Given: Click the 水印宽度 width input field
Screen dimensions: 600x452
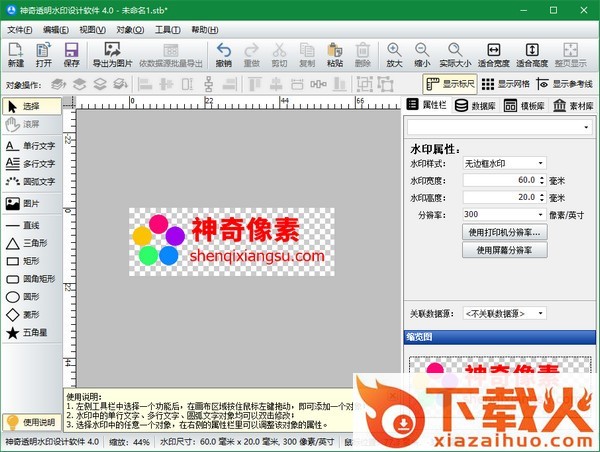Looking at the screenshot, I should pos(501,180).
